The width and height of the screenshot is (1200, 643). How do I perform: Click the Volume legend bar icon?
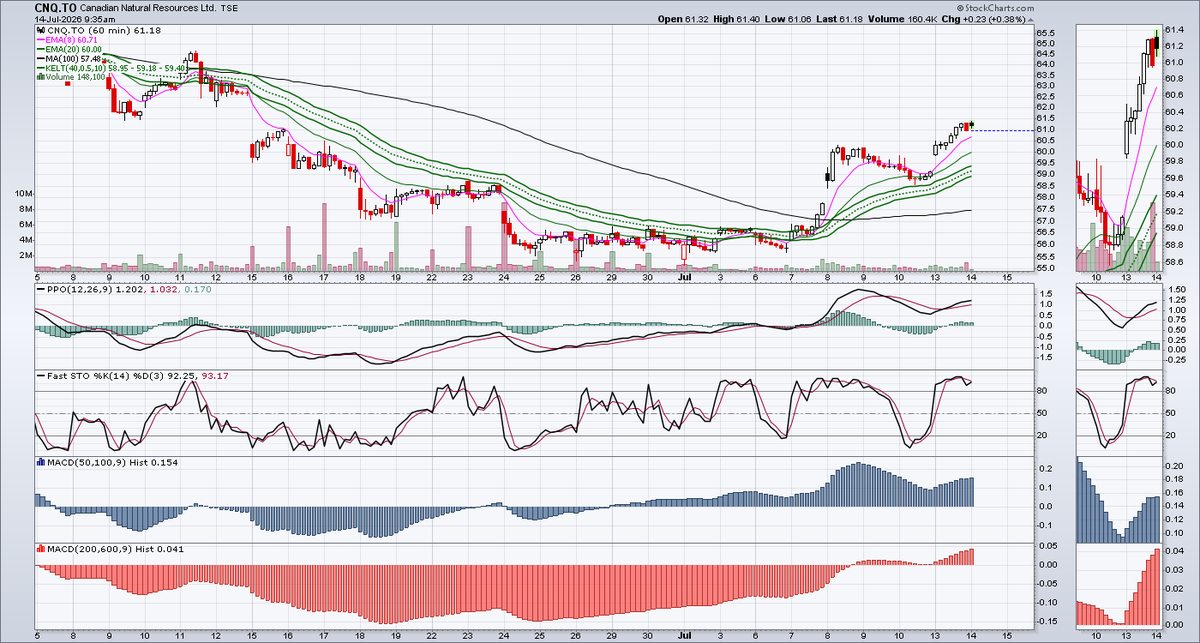point(41,77)
